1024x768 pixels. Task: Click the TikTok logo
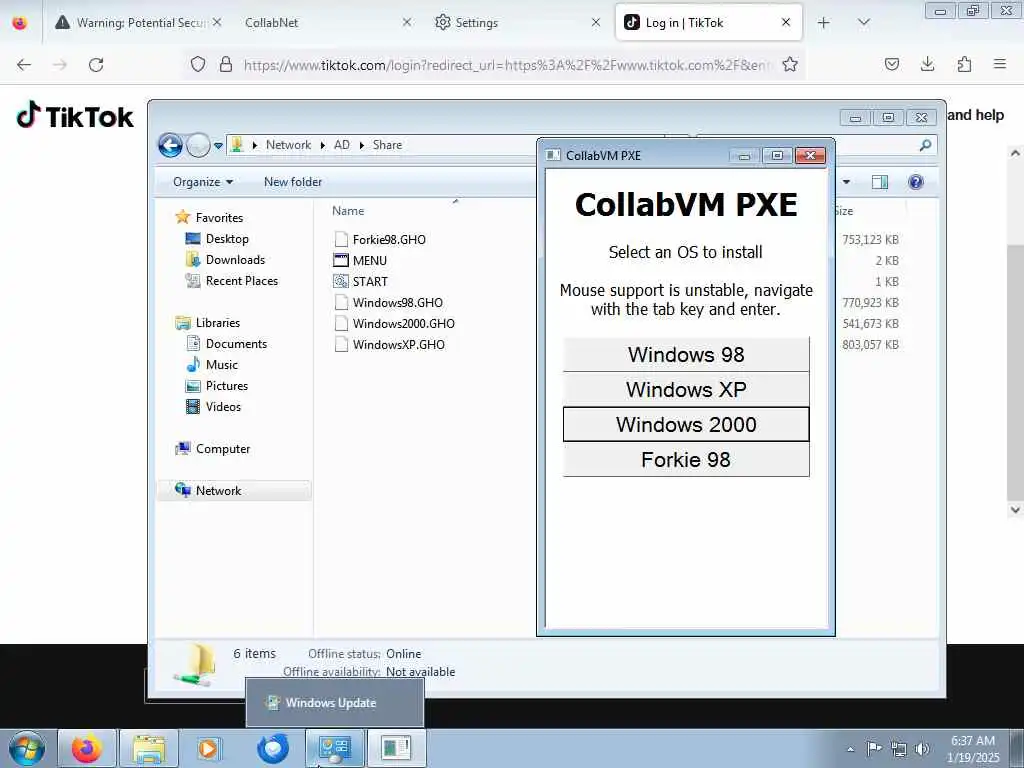click(x=74, y=116)
